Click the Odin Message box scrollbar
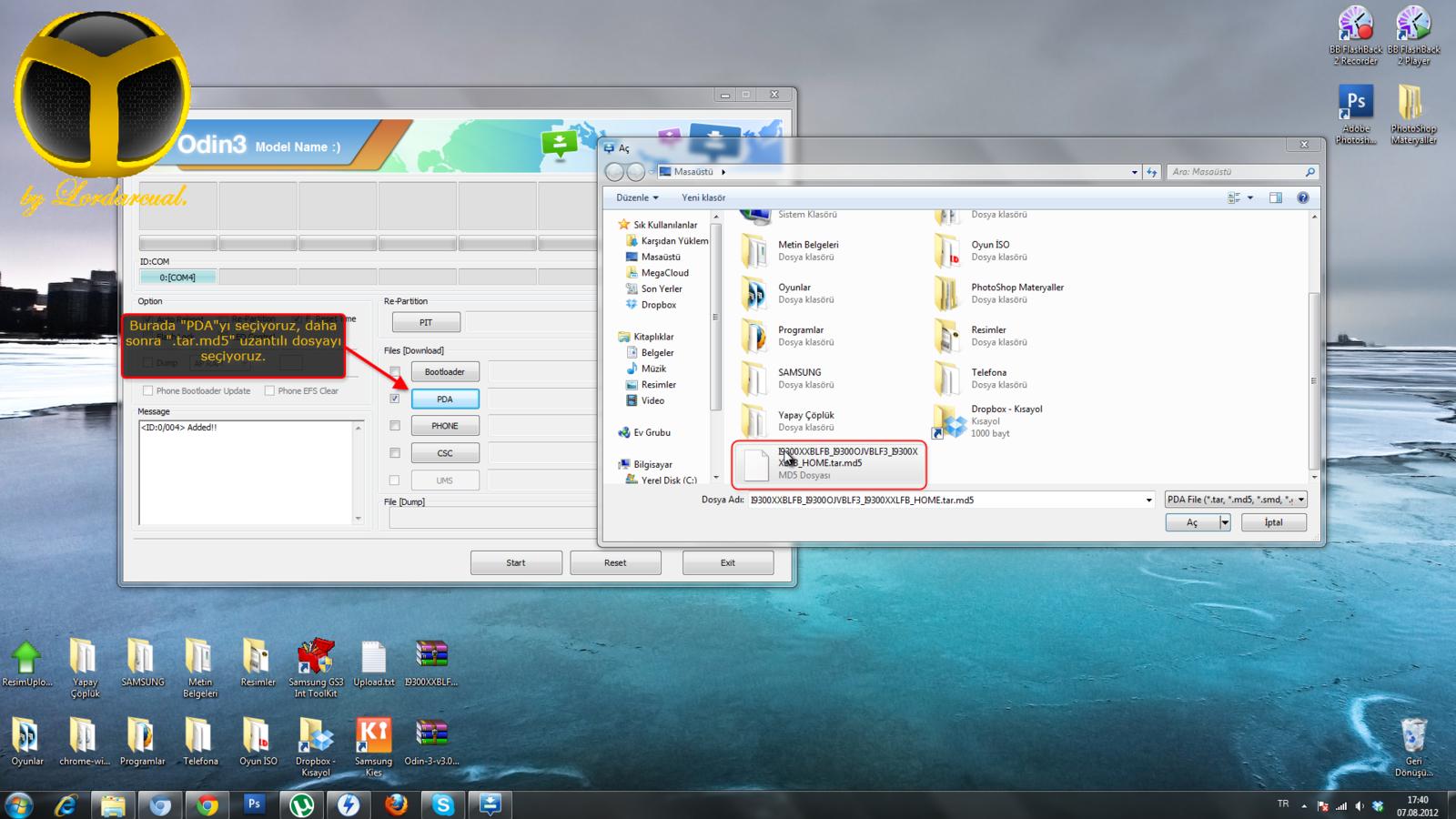The image size is (1456, 819). 359,472
